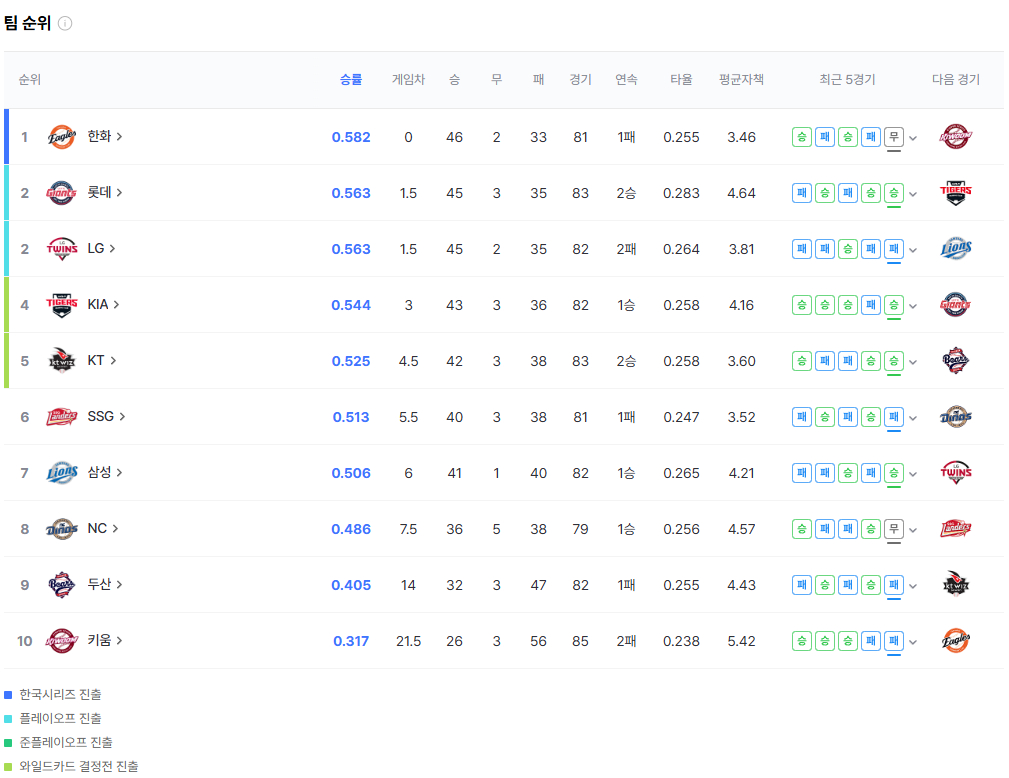This screenshot has width=1009, height=778.
Task: Open the NC team name link
Action: tap(103, 529)
